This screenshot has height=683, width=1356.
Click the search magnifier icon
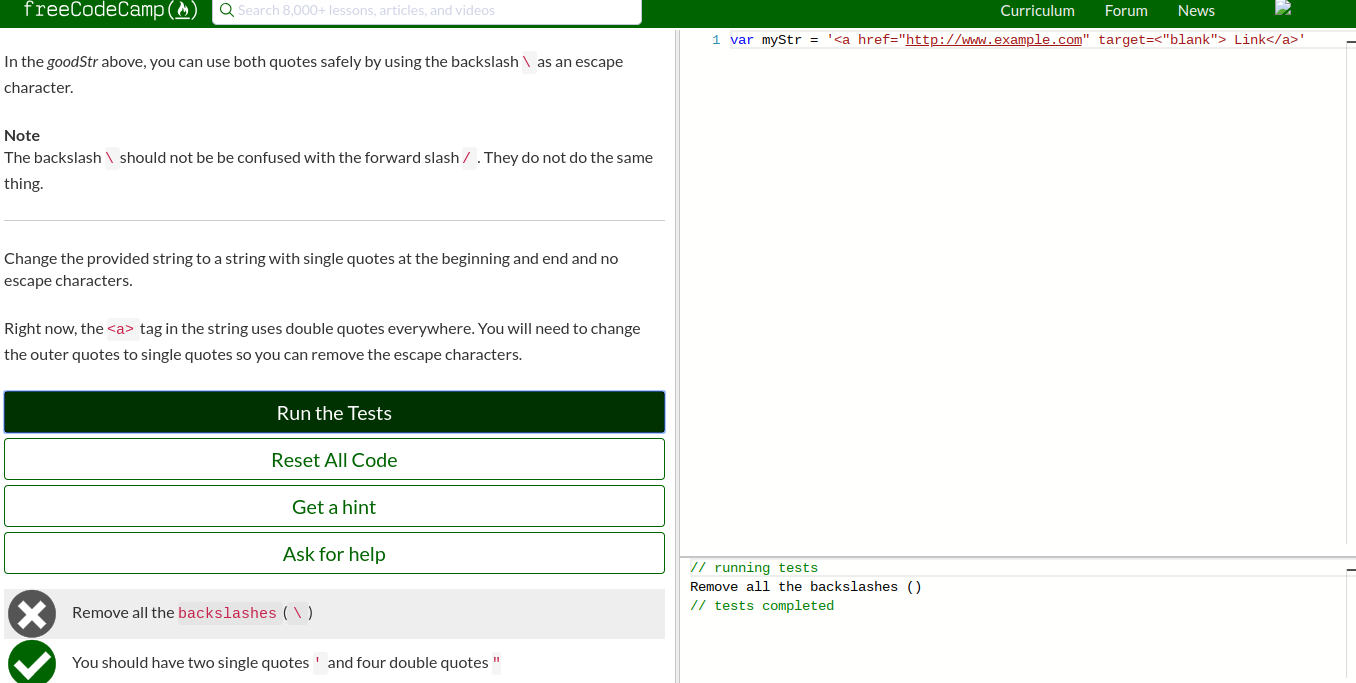pos(226,11)
